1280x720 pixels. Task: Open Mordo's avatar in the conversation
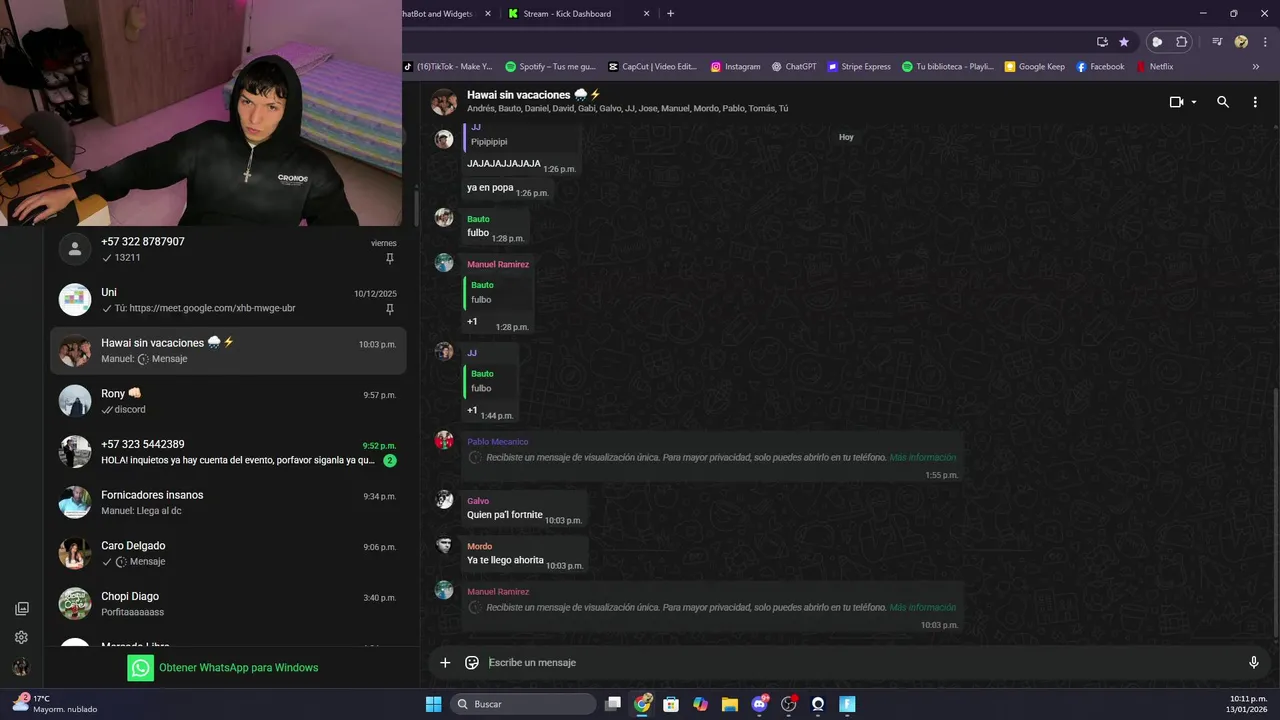444,545
